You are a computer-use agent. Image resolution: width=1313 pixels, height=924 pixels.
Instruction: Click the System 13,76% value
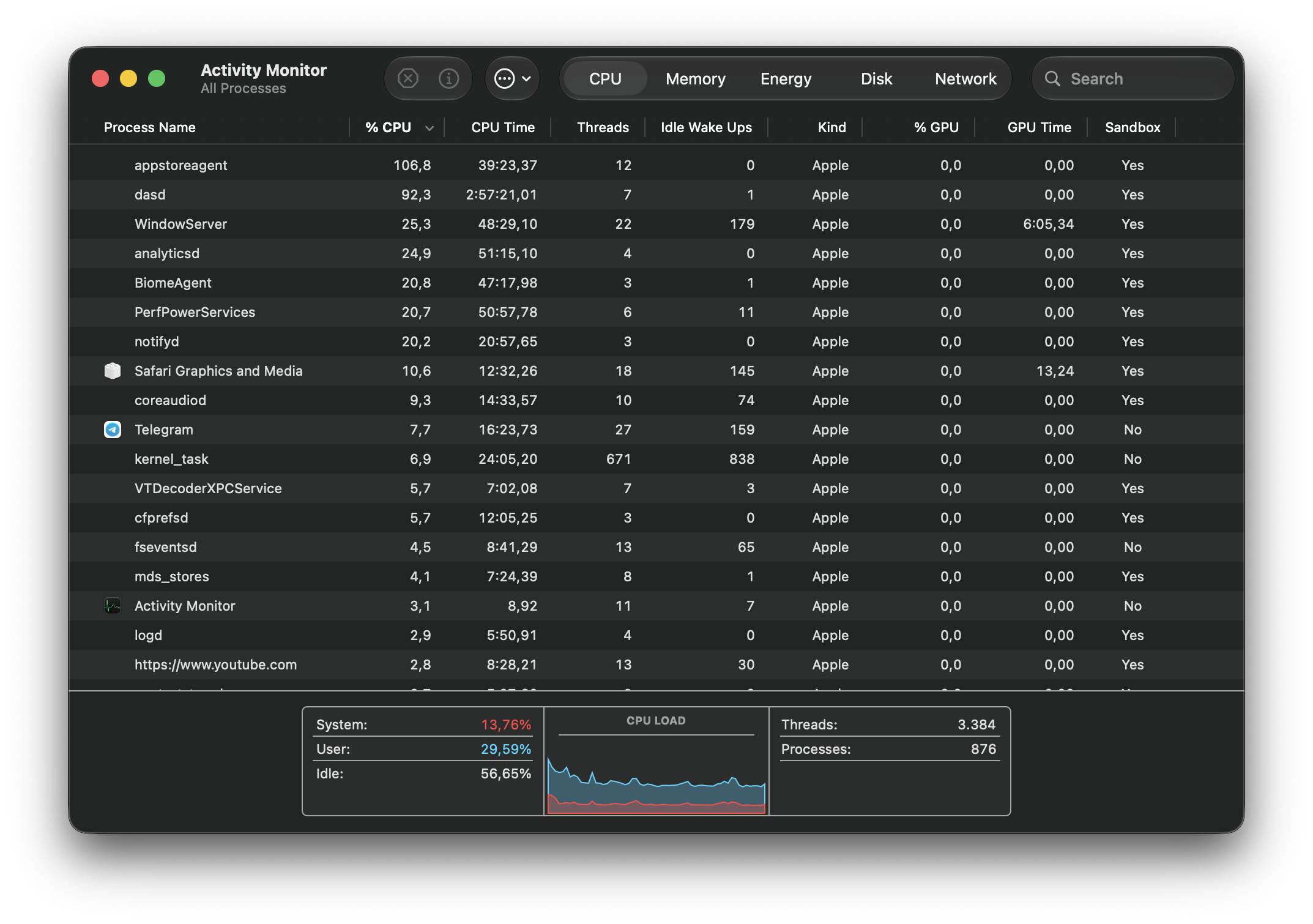click(506, 725)
